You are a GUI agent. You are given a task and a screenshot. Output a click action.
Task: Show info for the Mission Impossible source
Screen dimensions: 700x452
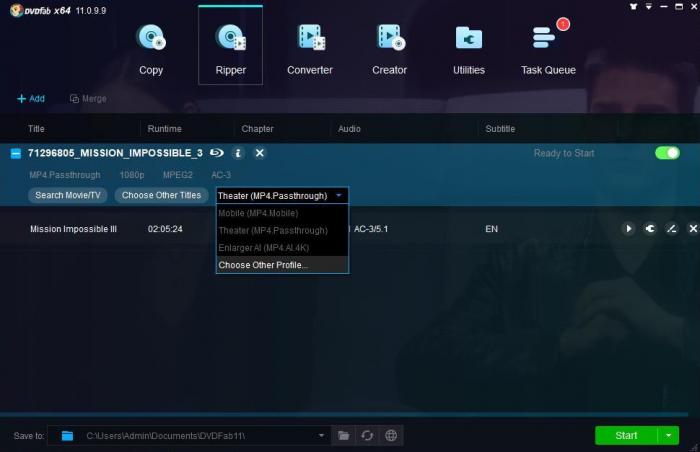click(238, 153)
